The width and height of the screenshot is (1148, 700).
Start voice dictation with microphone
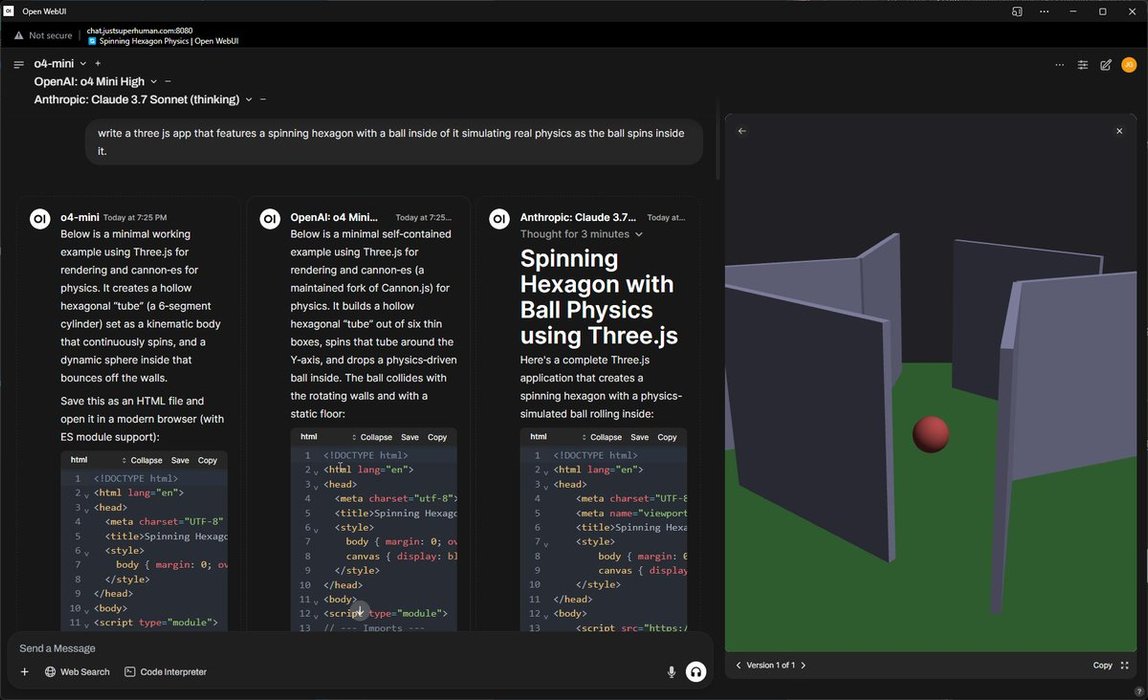pos(671,671)
